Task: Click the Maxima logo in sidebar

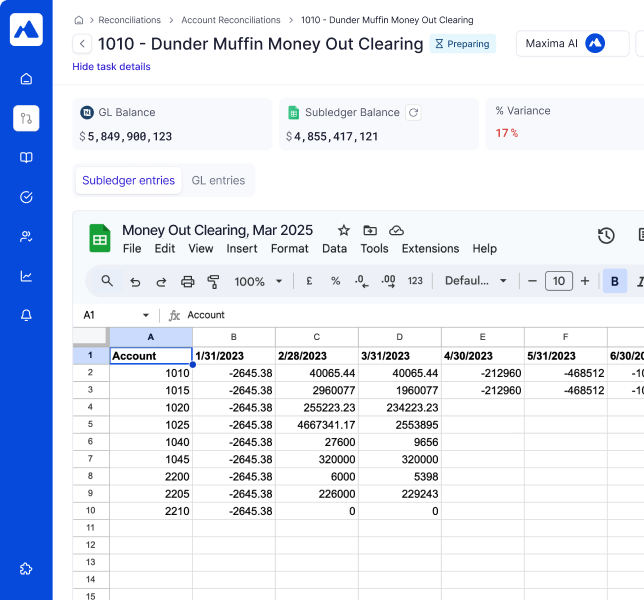Action: pos(26,30)
